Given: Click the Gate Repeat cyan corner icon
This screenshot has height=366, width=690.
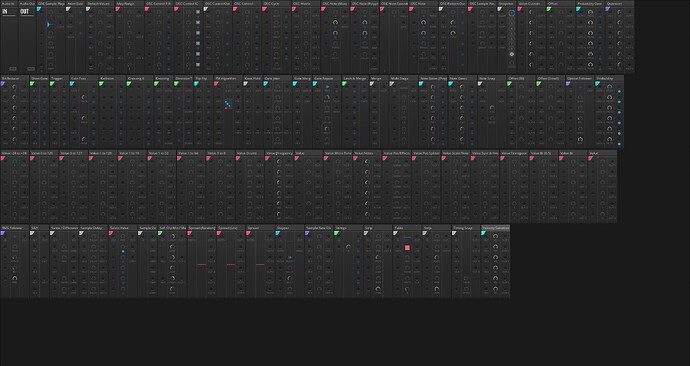Looking at the screenshot, I should pos(315,84).
